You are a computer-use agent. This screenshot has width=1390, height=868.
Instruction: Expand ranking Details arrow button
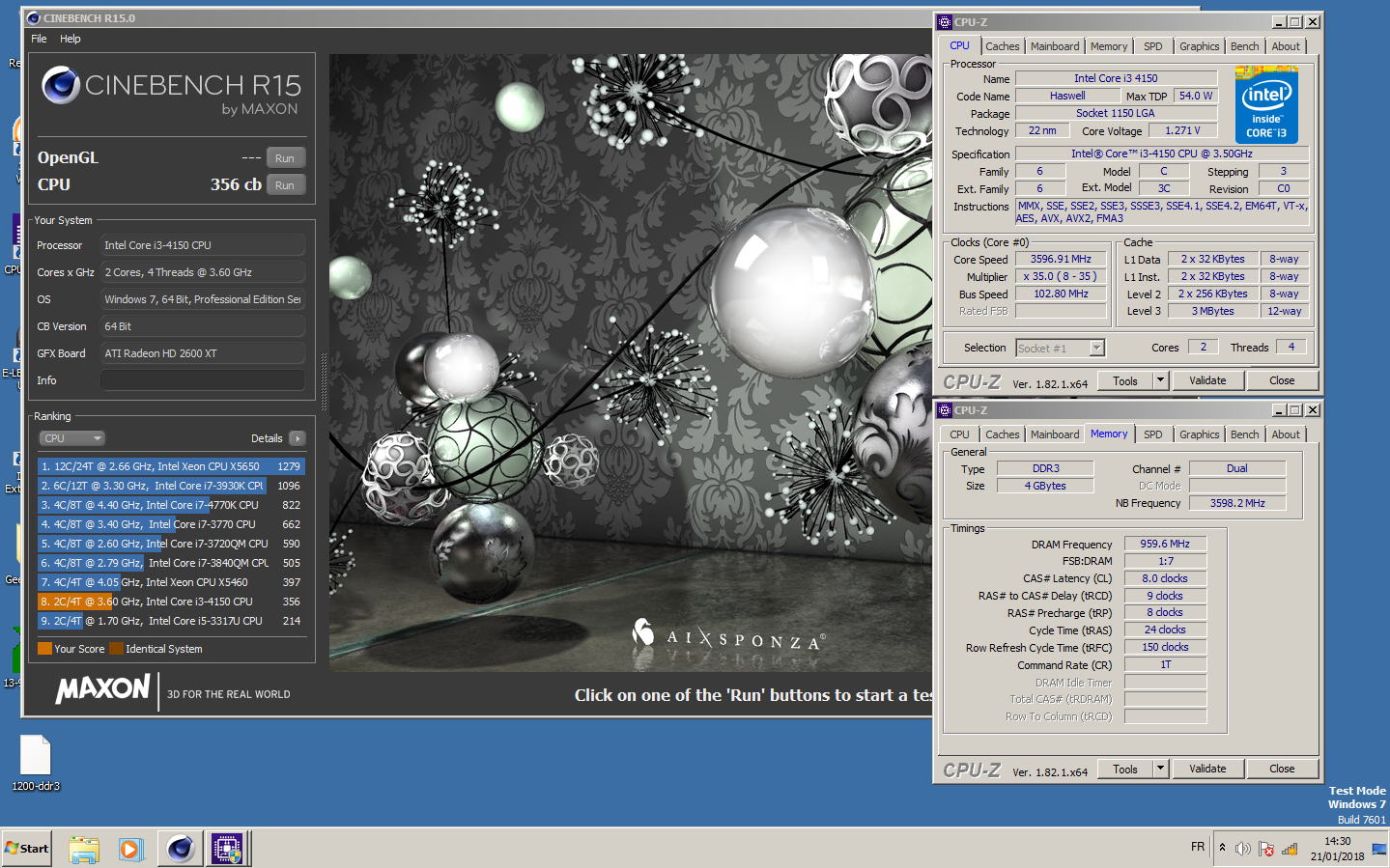coord(298,438)
